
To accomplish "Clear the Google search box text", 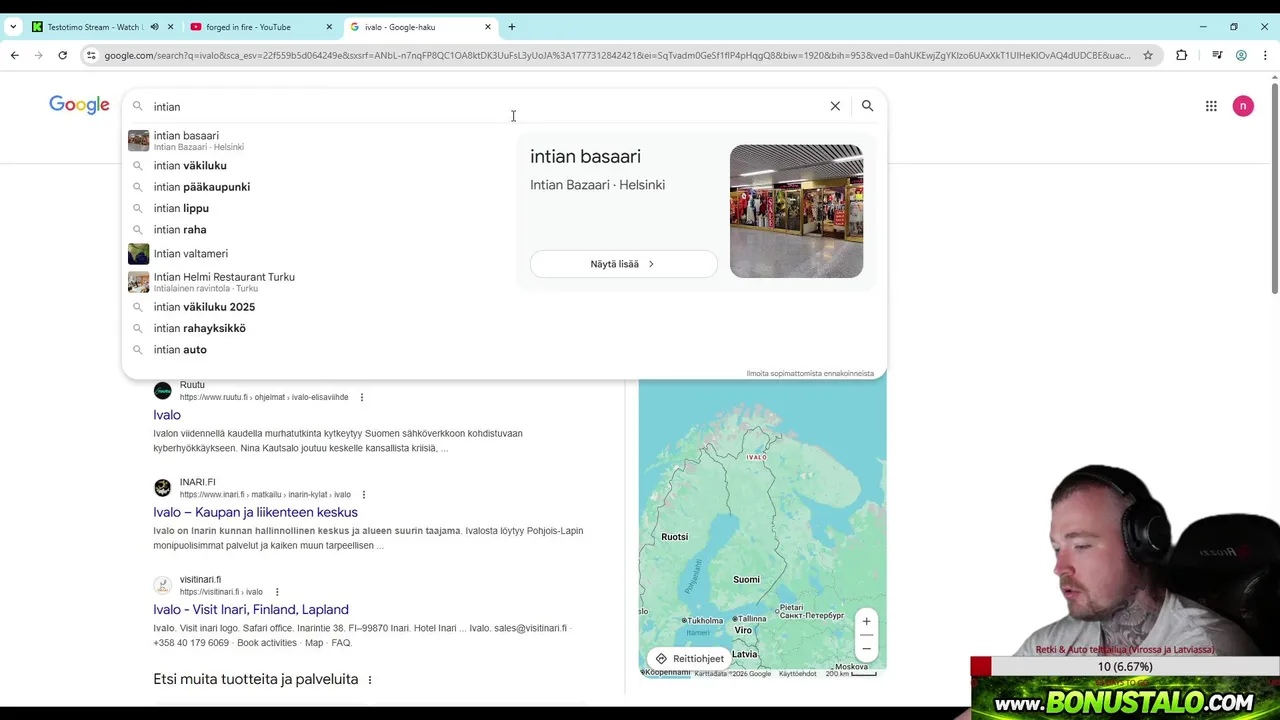I will click(x=835, y=106).
